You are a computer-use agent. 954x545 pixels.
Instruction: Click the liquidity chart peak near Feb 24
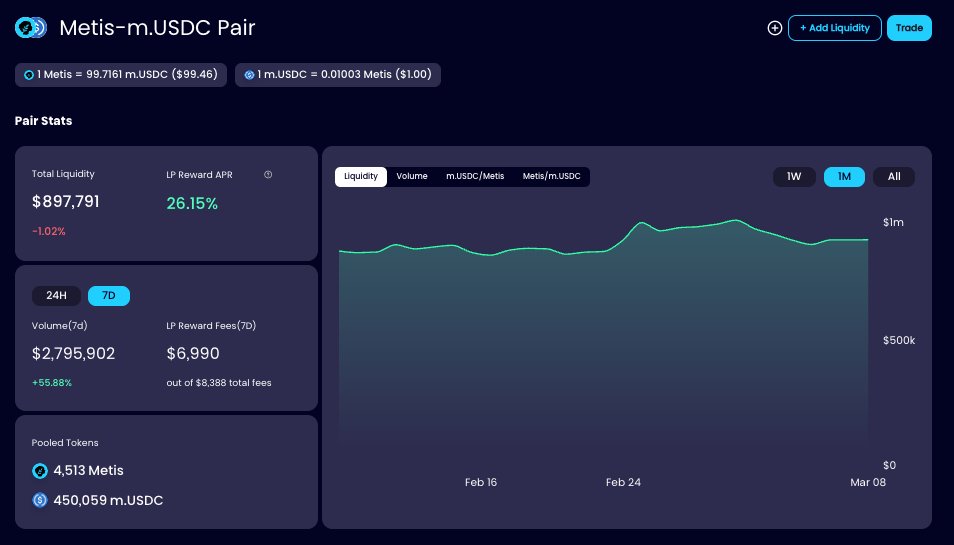pyautogui.click(x=641, y=223)
